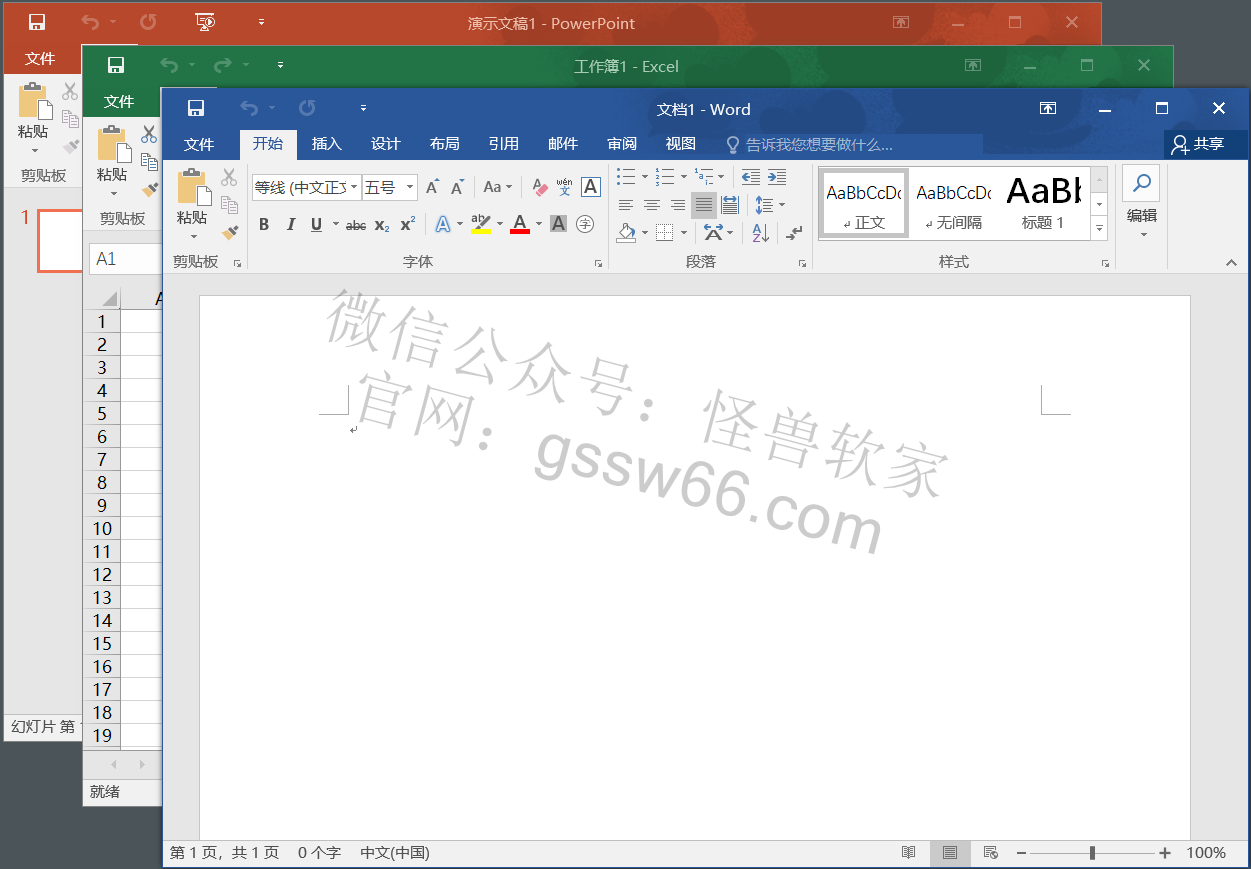Screen dimensions: 1251x869
Task: Apply the 无间隔 style from the gallery
Action: tap(954, 203)
